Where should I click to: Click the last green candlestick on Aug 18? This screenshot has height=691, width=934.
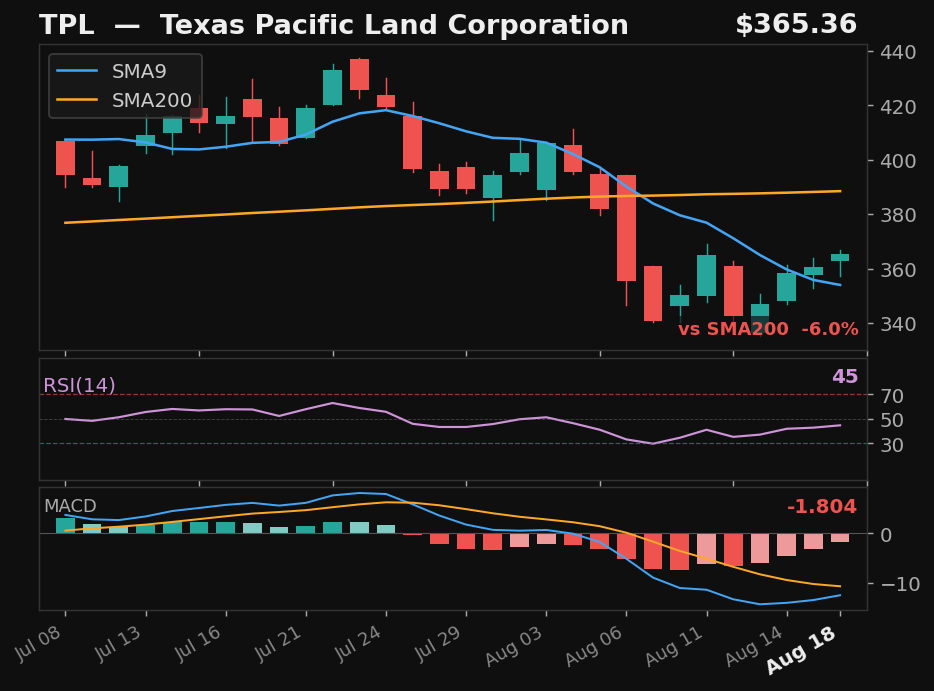(x=840, y=257)
